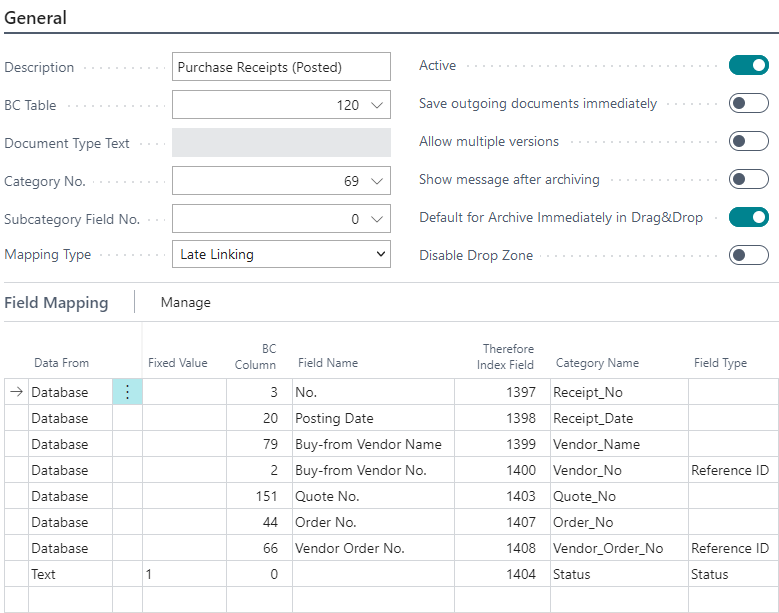Enable Show message after archiving
The width and height of the screenshot is (779, 613).
click(x=748, y=179)
